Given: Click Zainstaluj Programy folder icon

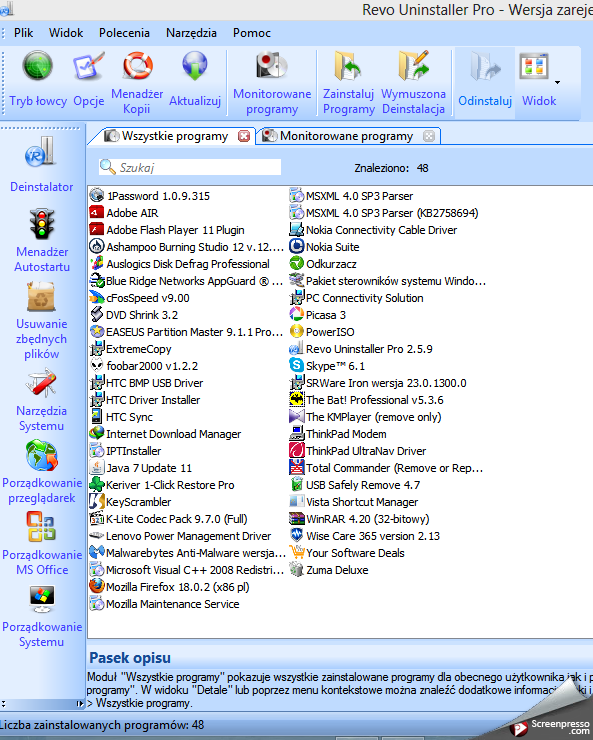Looking at the screenshot, I should coord(348,66).
